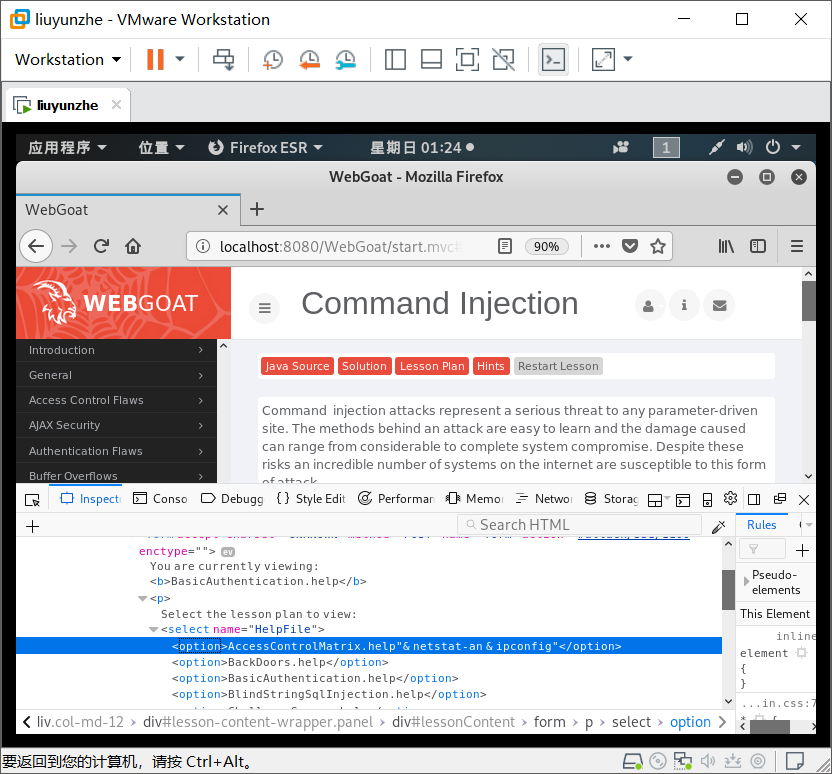
Task: Collapse the select HelpFile node
Action: [x=153, y=630]
